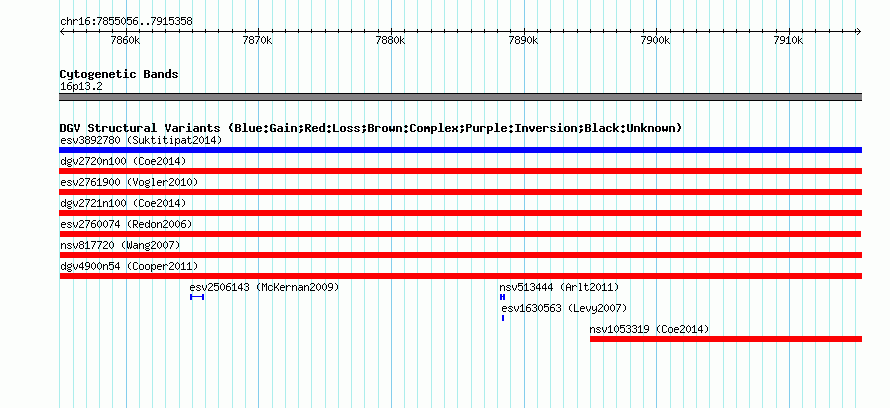Select the chr16:7855056..7915358 coordinate label

tap(126, 21)
